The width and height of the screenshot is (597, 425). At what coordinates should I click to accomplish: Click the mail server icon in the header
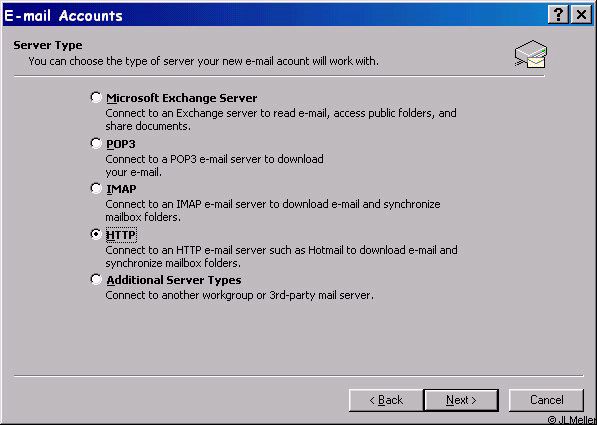[531, 54]
